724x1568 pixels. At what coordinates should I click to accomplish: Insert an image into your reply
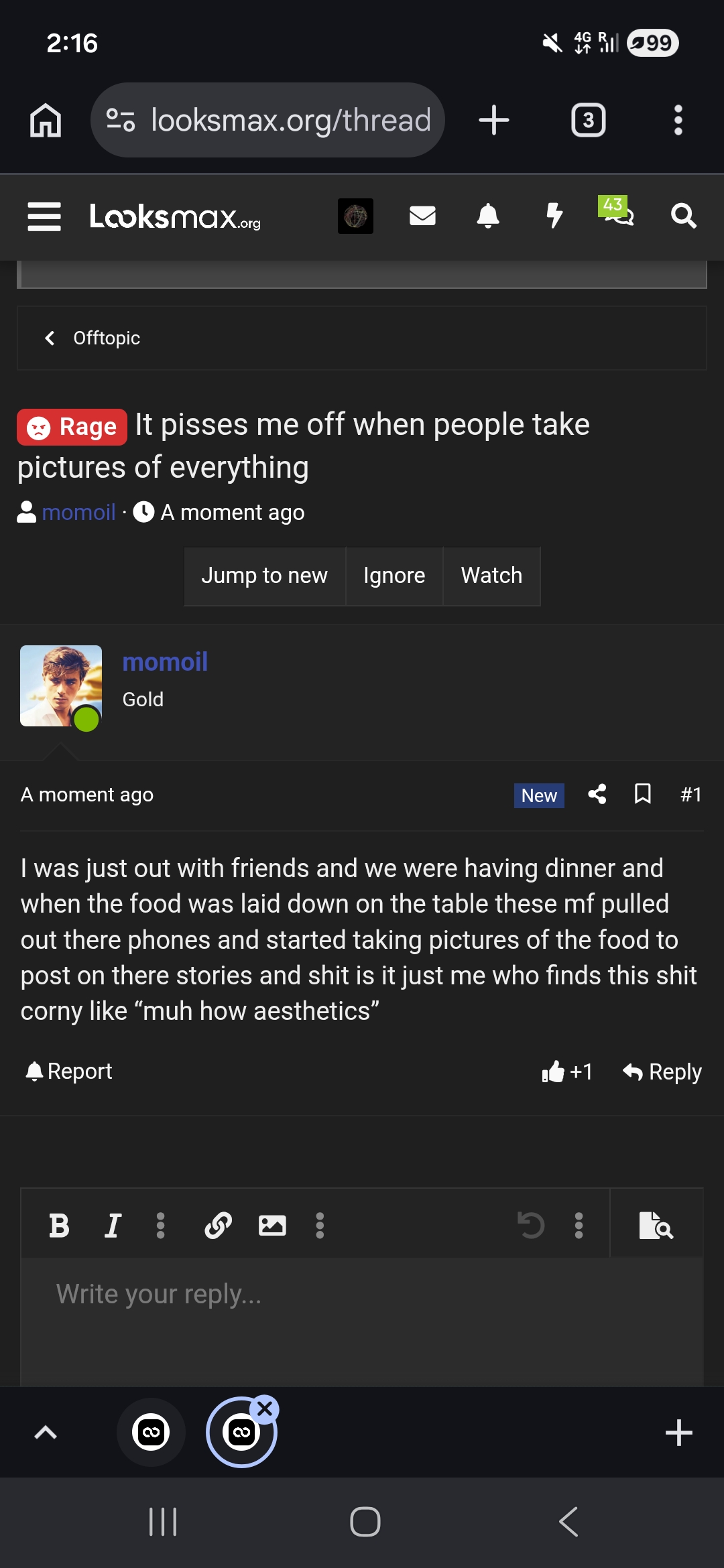(271, 1225)
